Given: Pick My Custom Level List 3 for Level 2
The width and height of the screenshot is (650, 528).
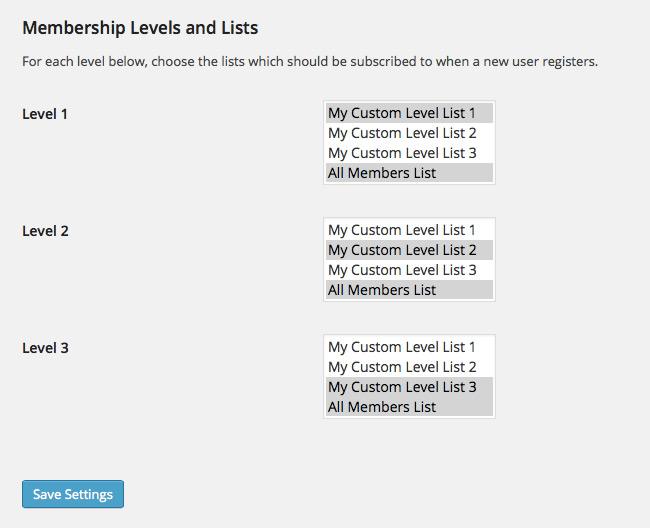Looking at the screenshot, I should [409, 270].
